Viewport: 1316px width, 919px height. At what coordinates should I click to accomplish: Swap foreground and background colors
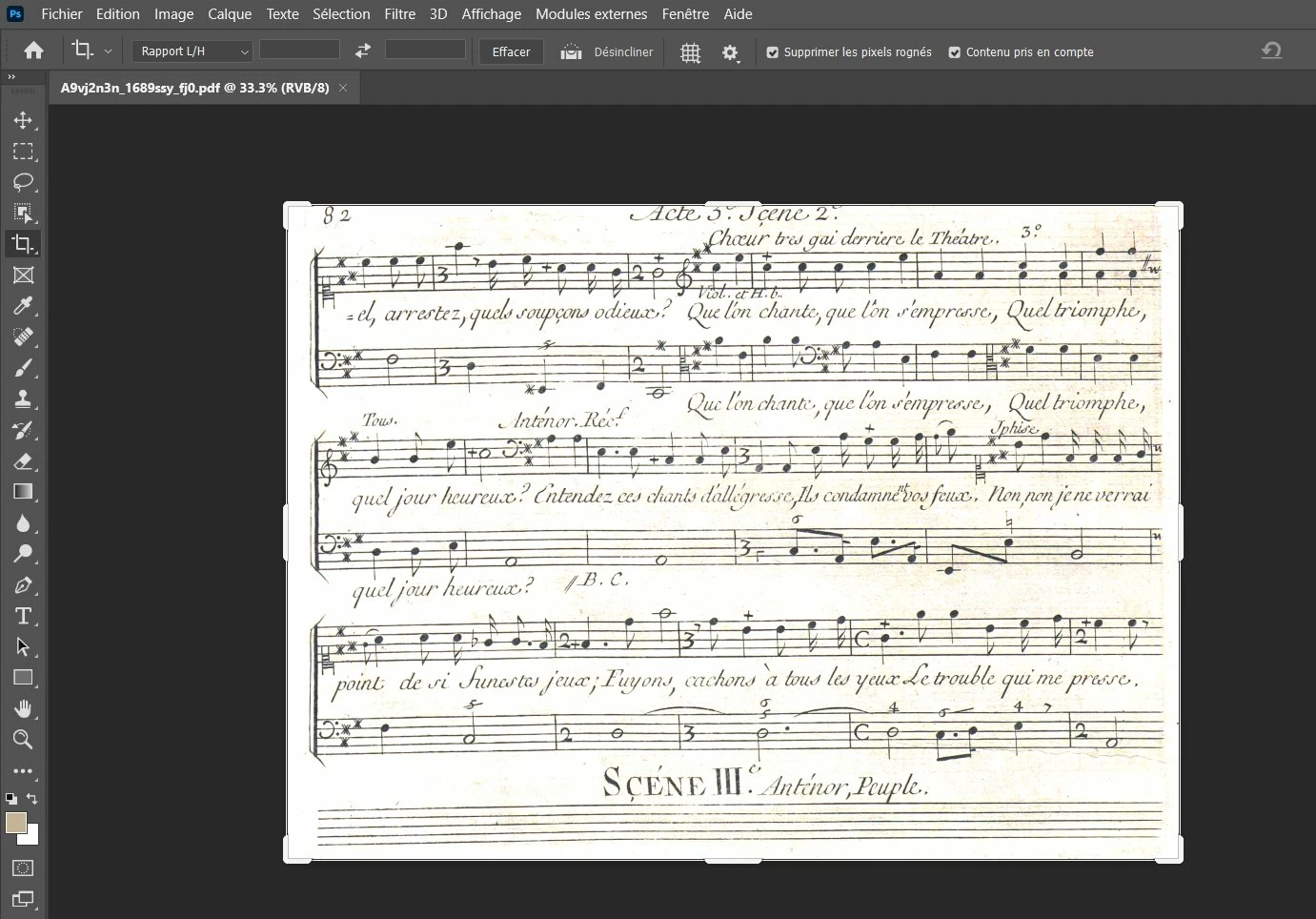[32, 798]
